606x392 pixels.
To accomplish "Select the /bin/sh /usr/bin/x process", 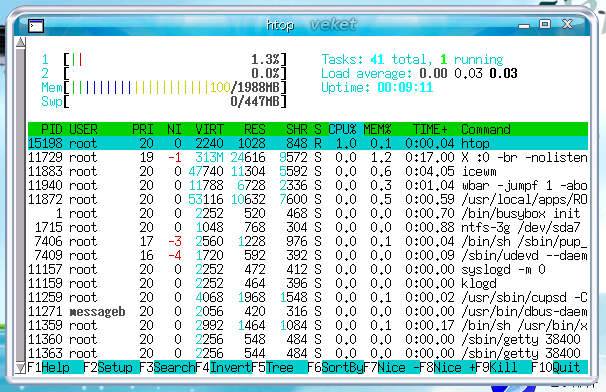I will (308, 326).
